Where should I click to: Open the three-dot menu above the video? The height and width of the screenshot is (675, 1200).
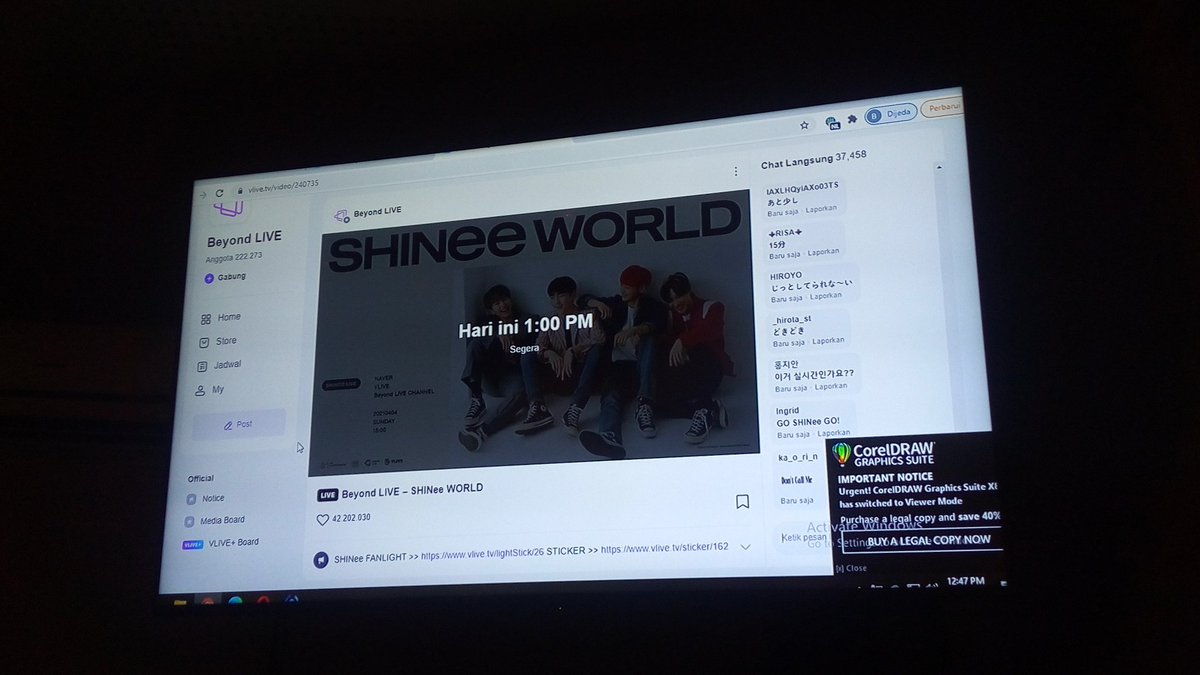pos(735,172)
